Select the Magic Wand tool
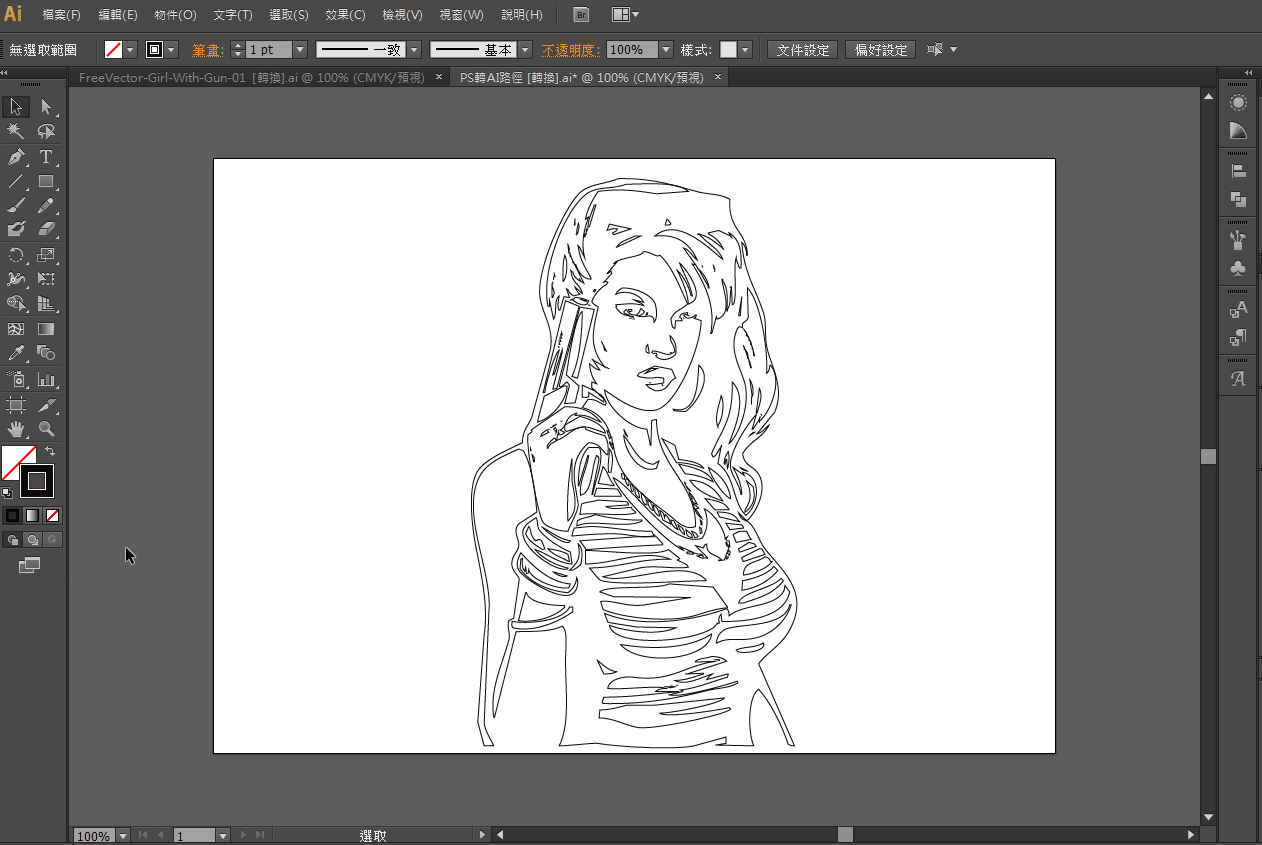 16,132
